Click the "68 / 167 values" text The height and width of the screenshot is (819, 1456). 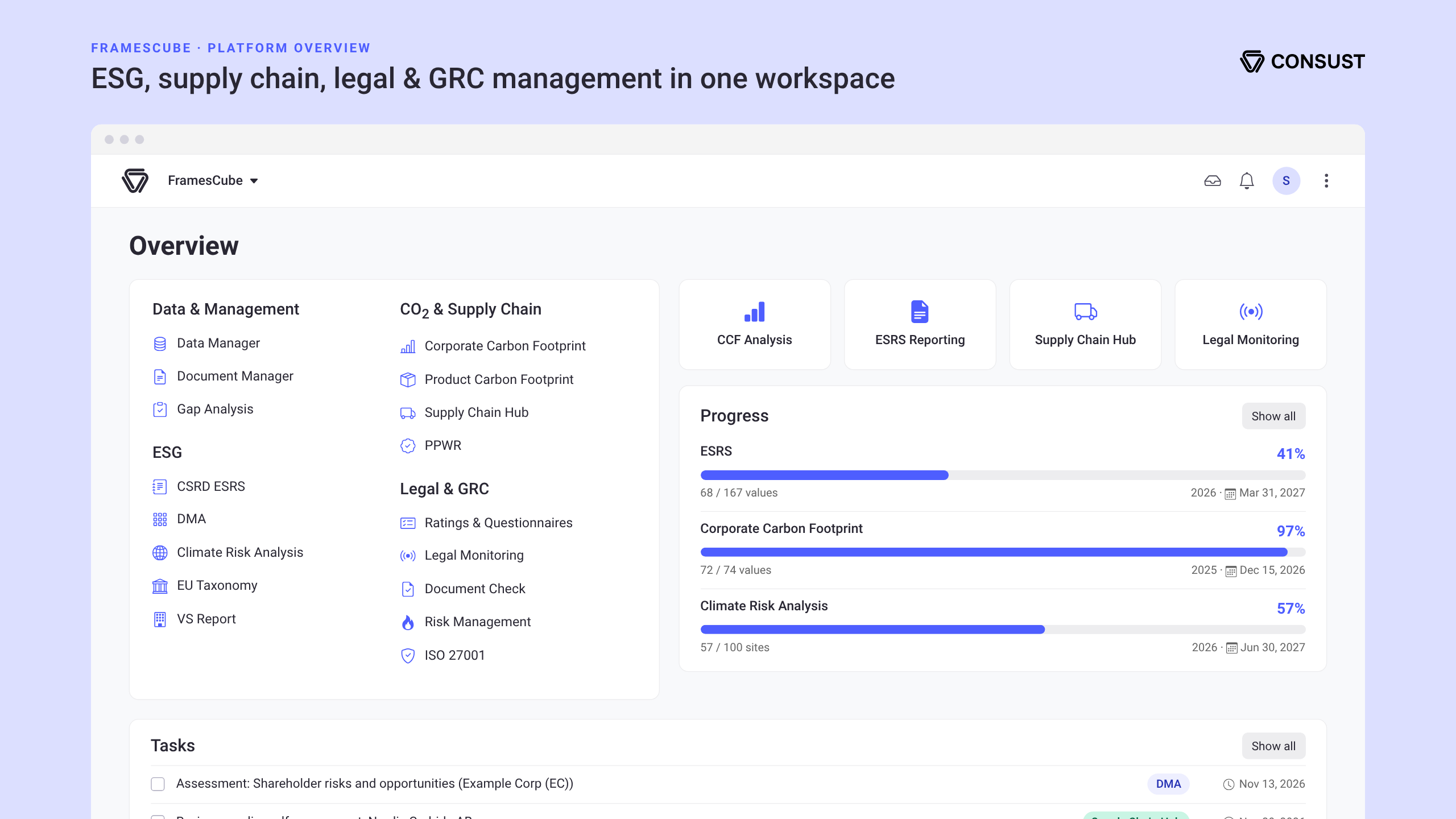(739, 493)
